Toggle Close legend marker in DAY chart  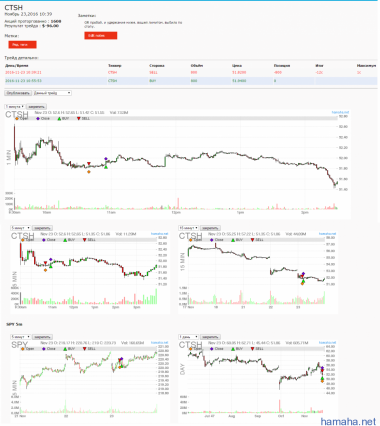point(217,349)
